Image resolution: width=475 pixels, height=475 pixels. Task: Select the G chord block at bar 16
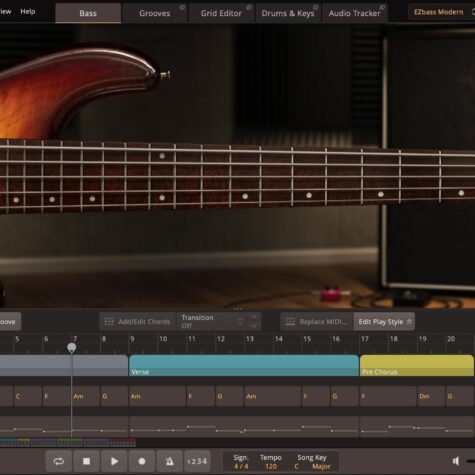tap(345, 396)
